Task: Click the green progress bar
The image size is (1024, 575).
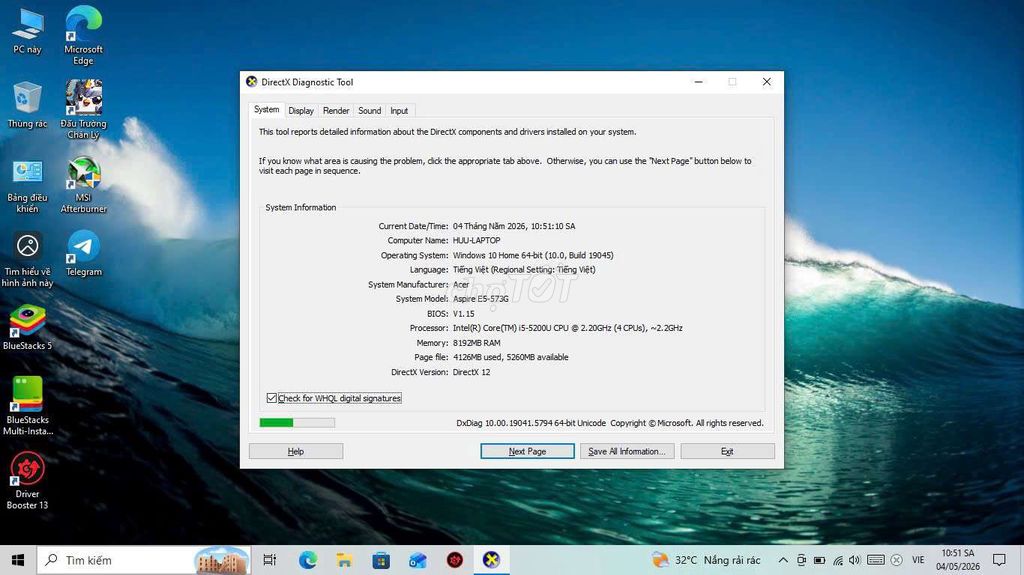Action: (297, 423)
